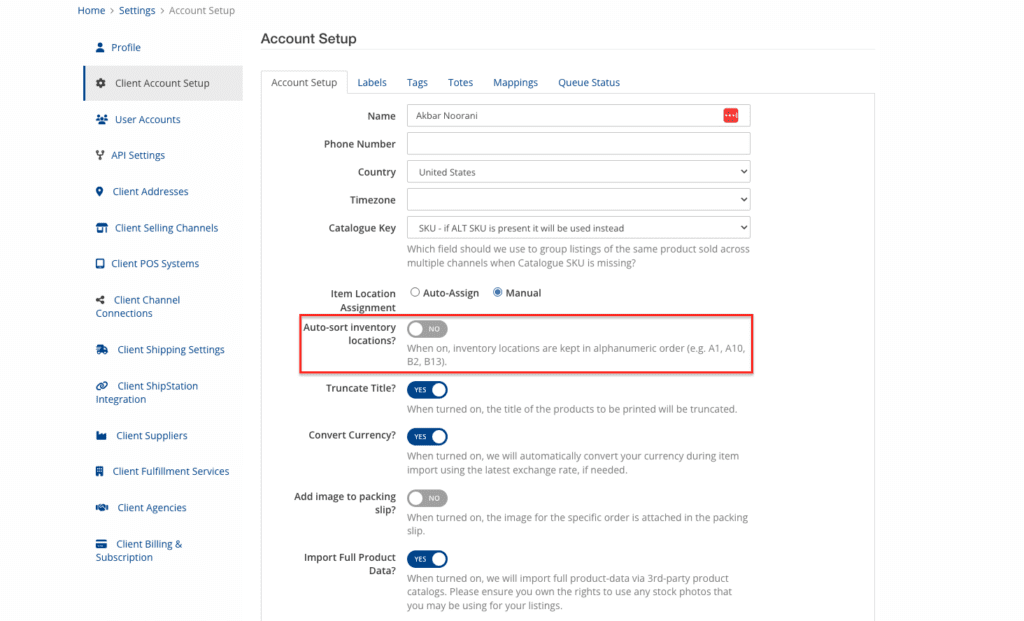1024x621 pixels.
Task: Turn off the Truncate Title toggle
Action: (427, 390)
